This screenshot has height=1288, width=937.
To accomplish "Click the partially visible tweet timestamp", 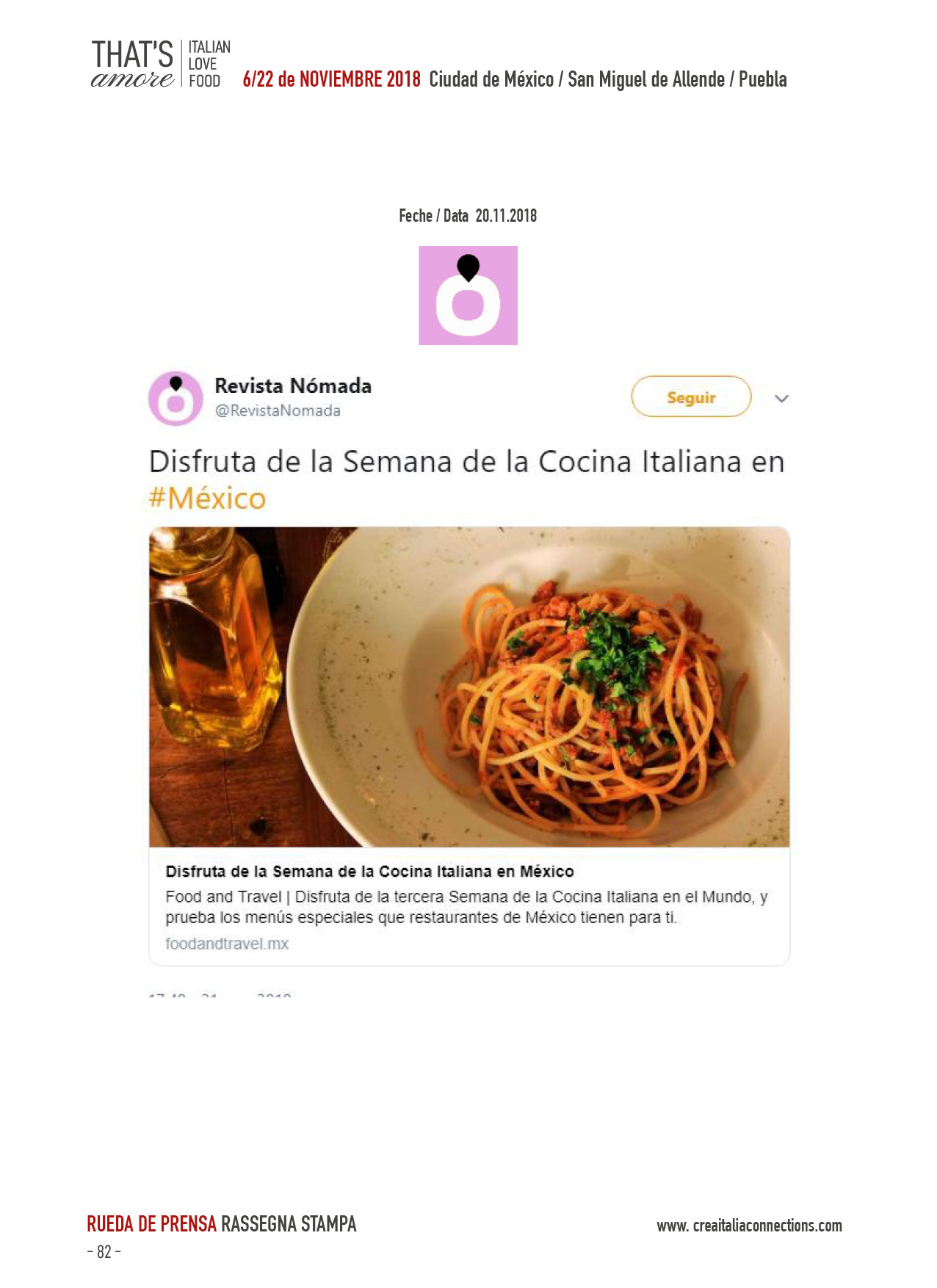I will (x=220, y=995).
